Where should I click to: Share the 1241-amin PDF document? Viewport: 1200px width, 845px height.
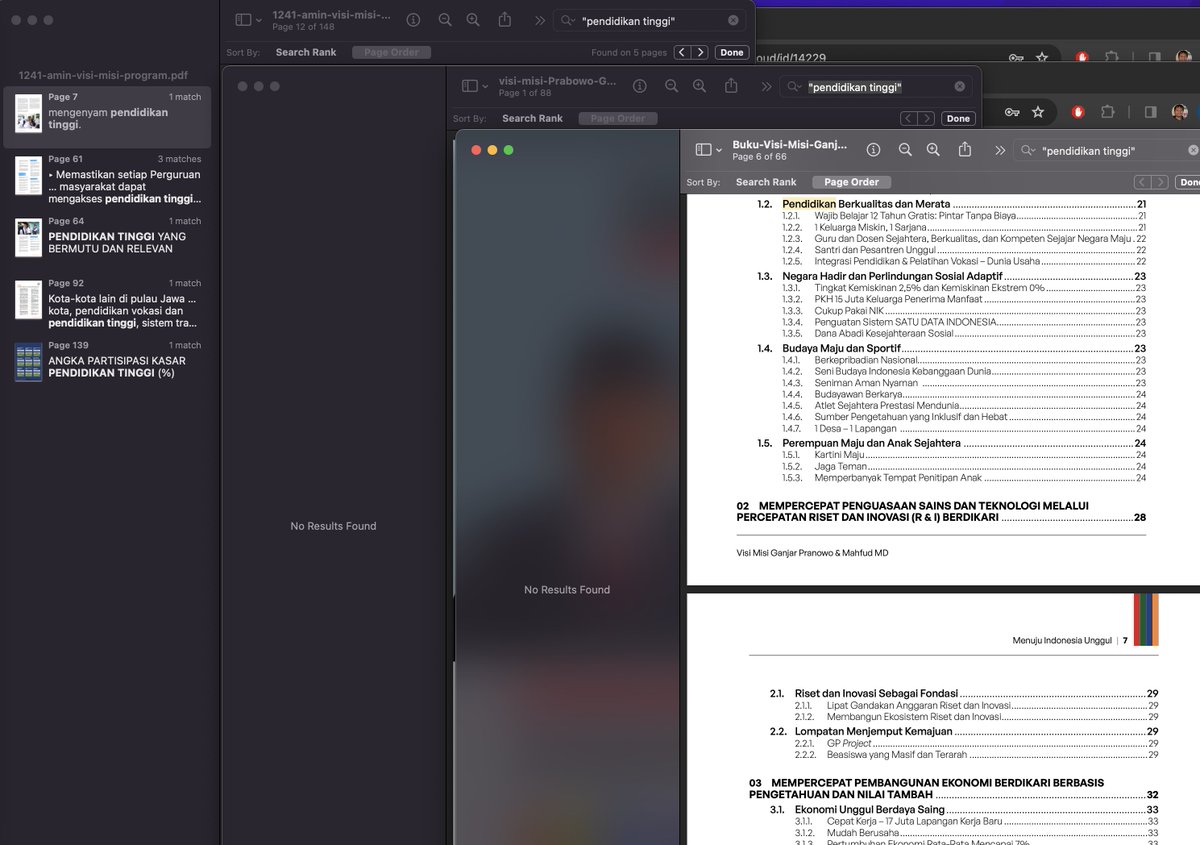point(504,20)
